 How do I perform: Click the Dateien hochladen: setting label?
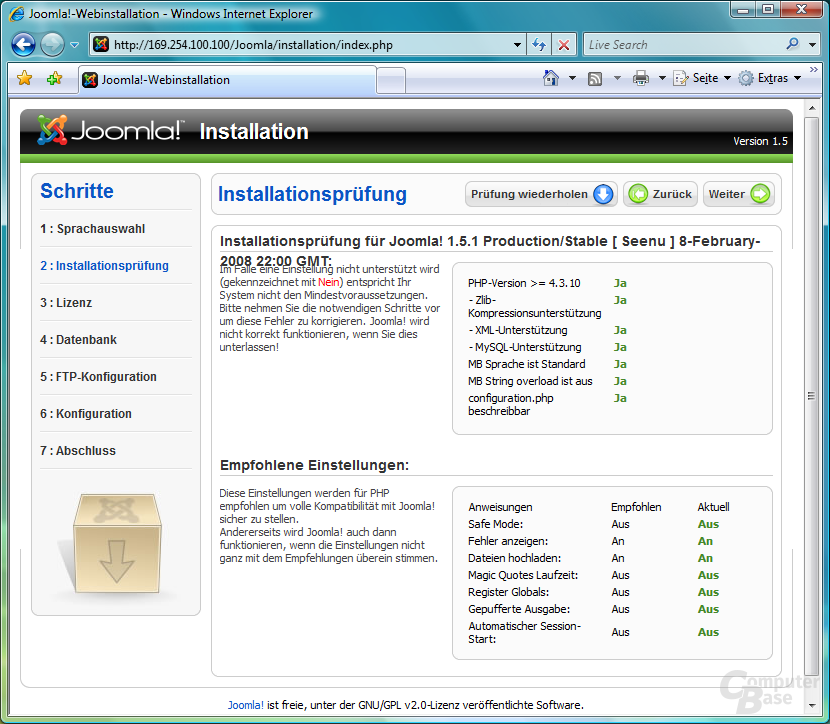pos(515,558)
